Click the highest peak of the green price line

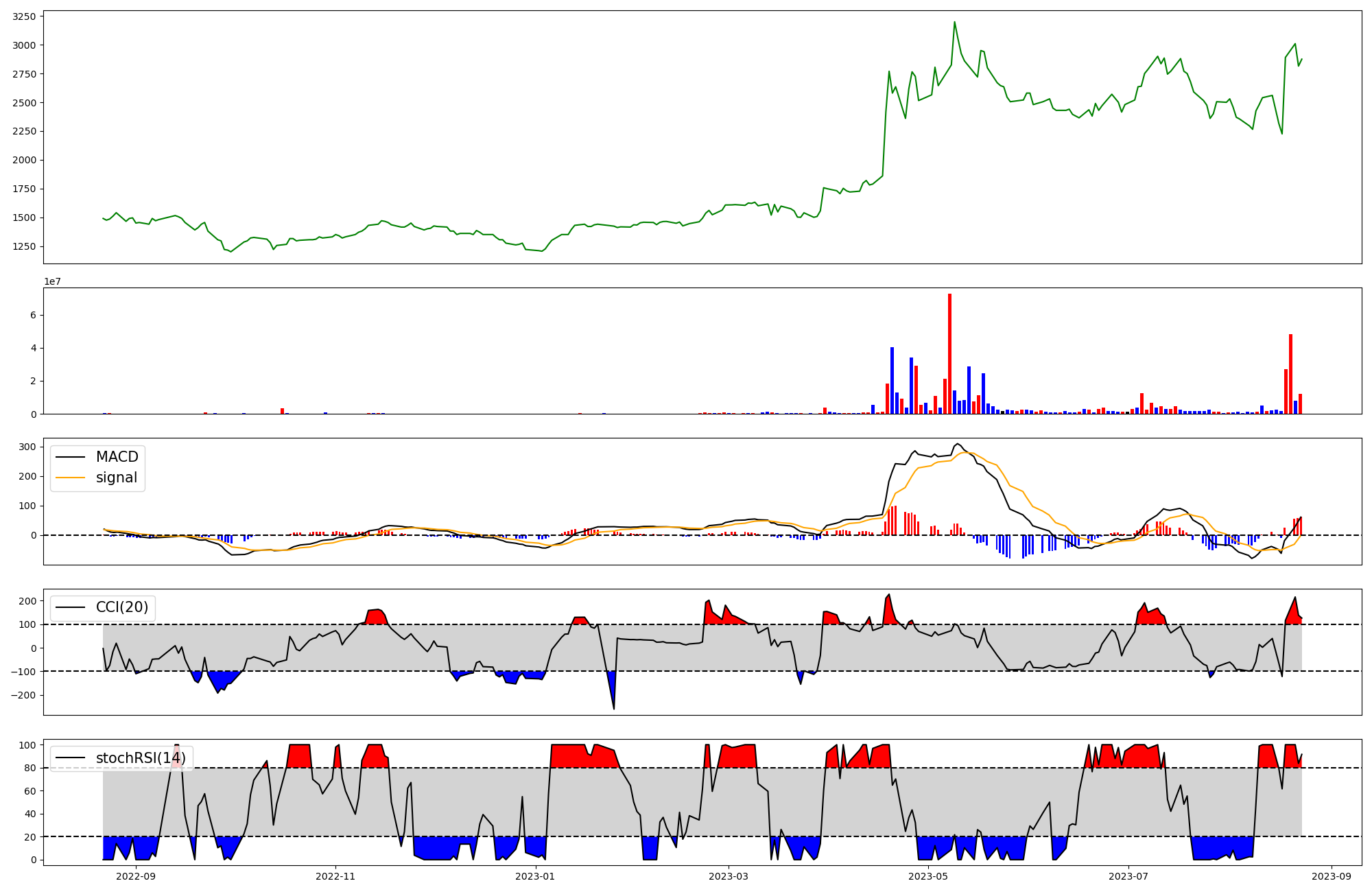(954, 23)
